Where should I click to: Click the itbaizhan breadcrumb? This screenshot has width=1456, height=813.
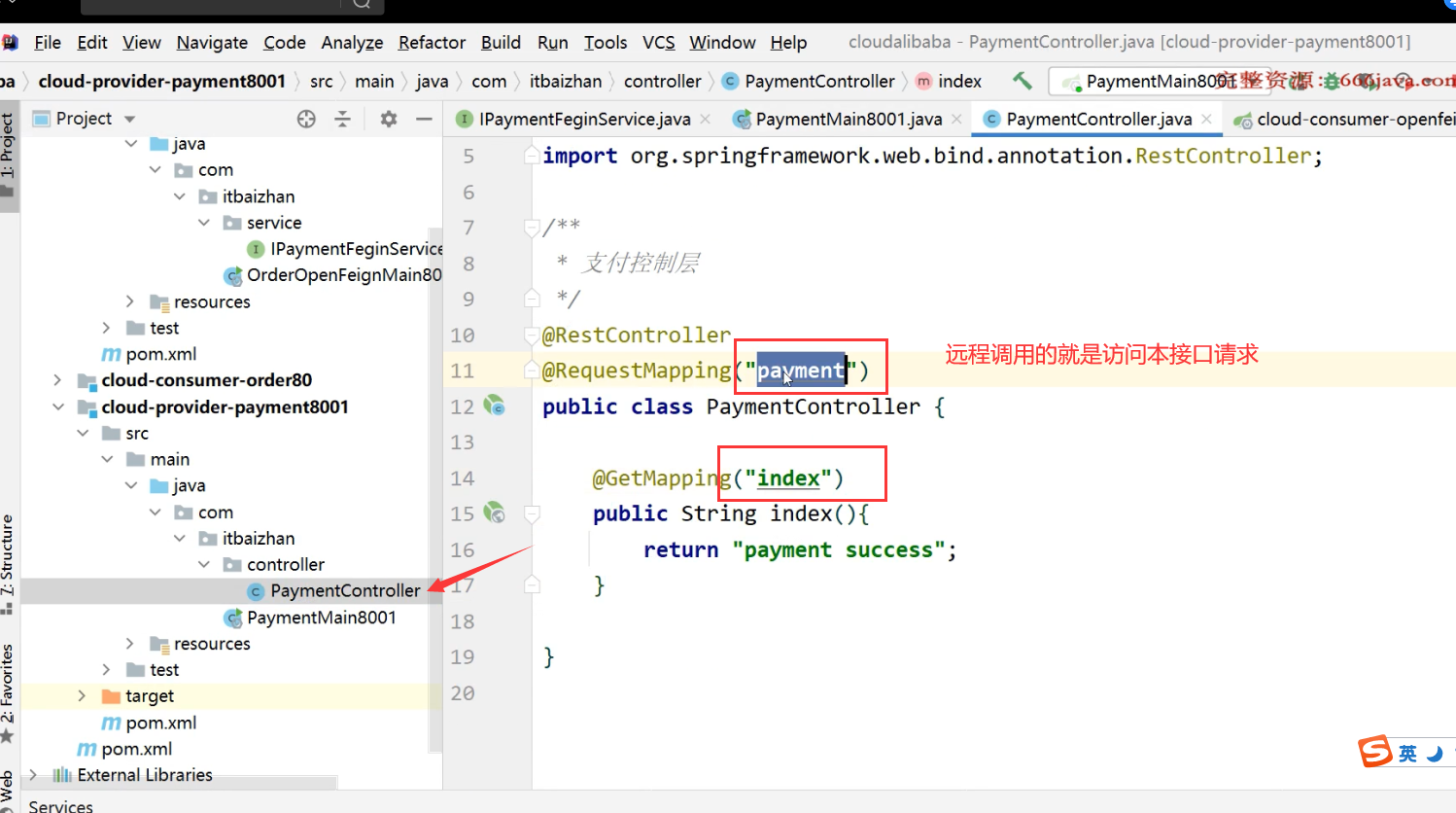coord(566,82)
